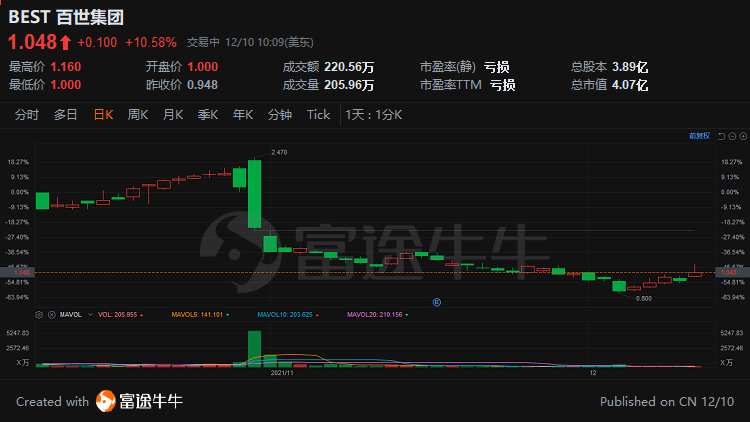Open MAVOL indicator settings hexagon icon
Viewport: 750px width, 422px height.
[x=39, y=315]
